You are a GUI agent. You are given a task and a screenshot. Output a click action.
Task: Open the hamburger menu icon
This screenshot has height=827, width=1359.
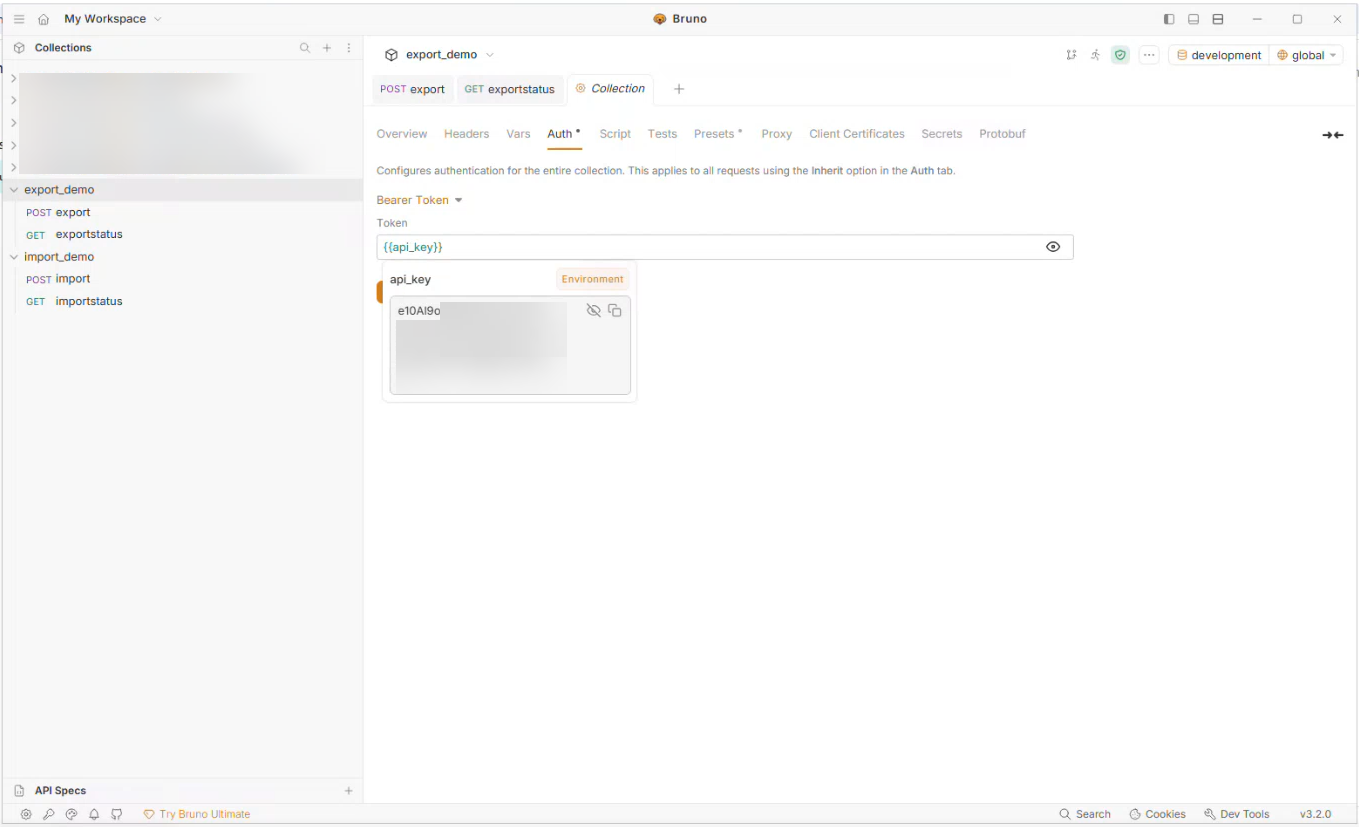[19, 19]
